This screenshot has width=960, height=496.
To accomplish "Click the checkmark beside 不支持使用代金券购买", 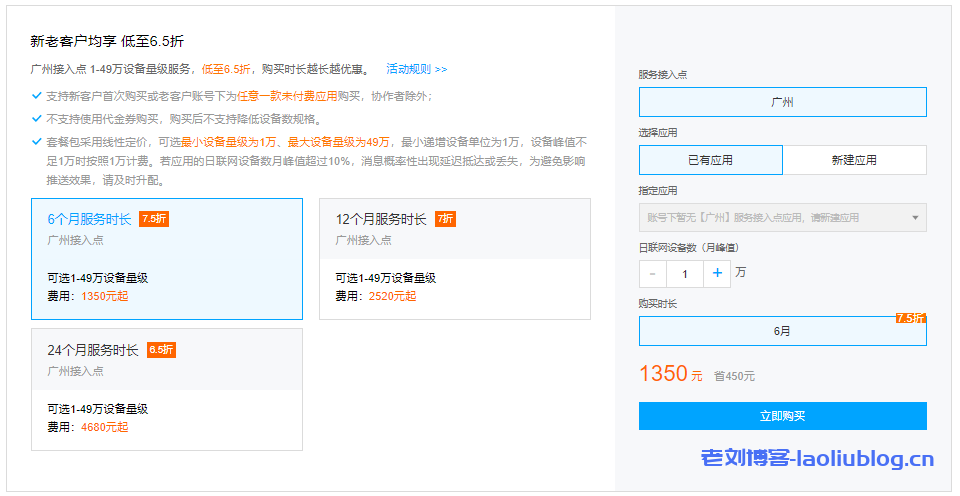I will click(x=37, y=118).
